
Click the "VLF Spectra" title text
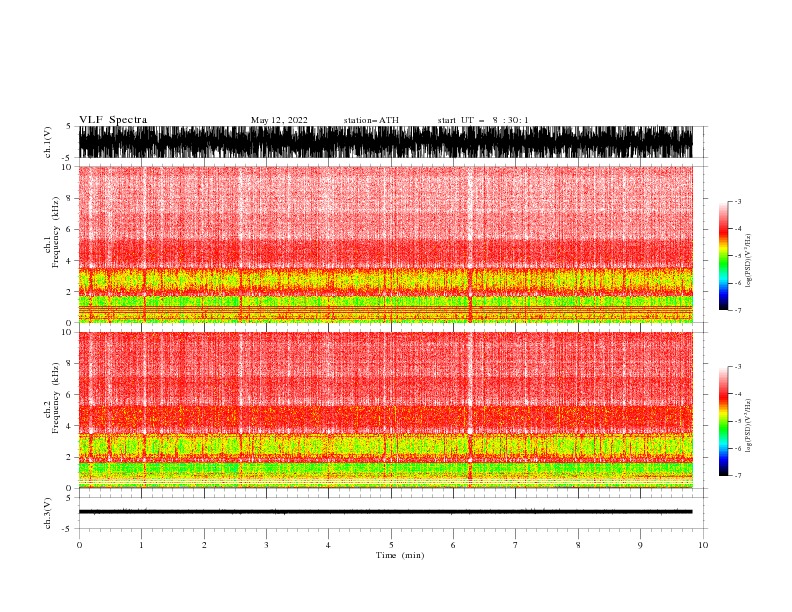pyautogui.click(x=113, y=120)
